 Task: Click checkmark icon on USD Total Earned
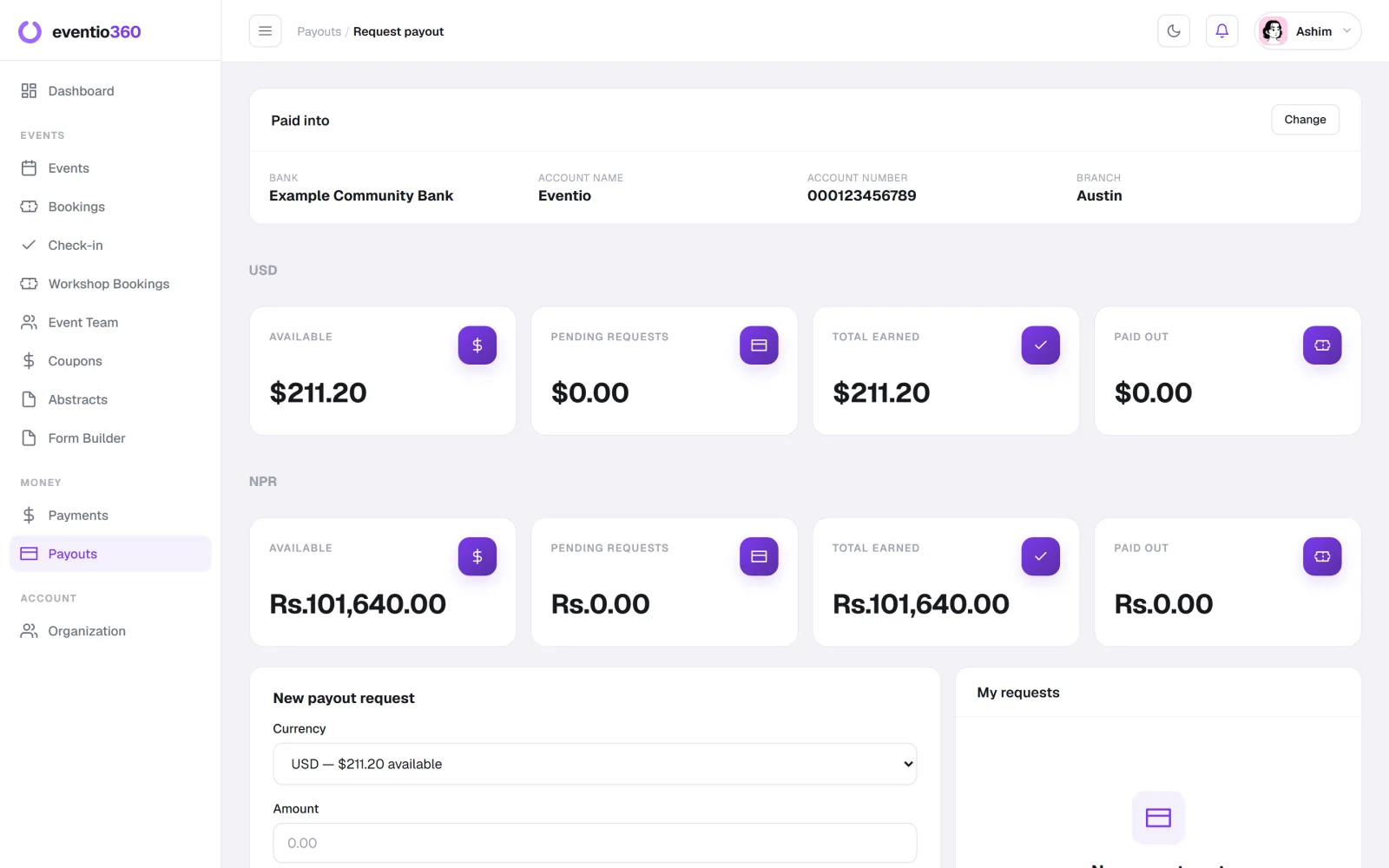[x=1041, y=345]
